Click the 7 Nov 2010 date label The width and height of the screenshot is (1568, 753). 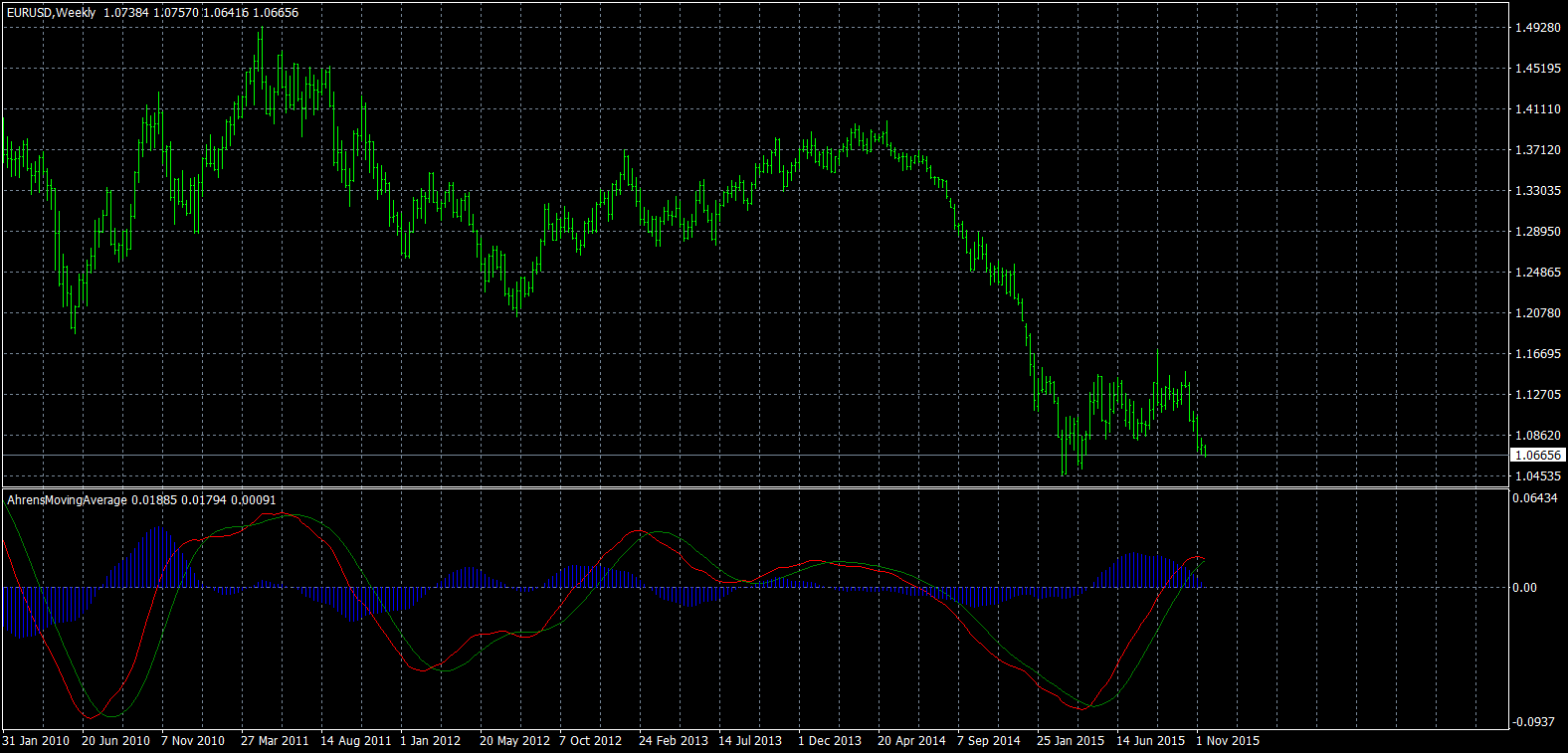coord(193,741)
